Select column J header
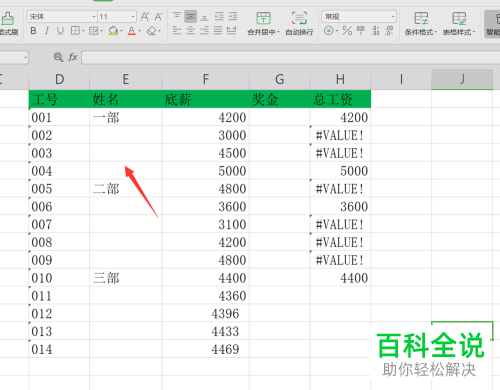This screenshot has height=390, width=500. 462,79
